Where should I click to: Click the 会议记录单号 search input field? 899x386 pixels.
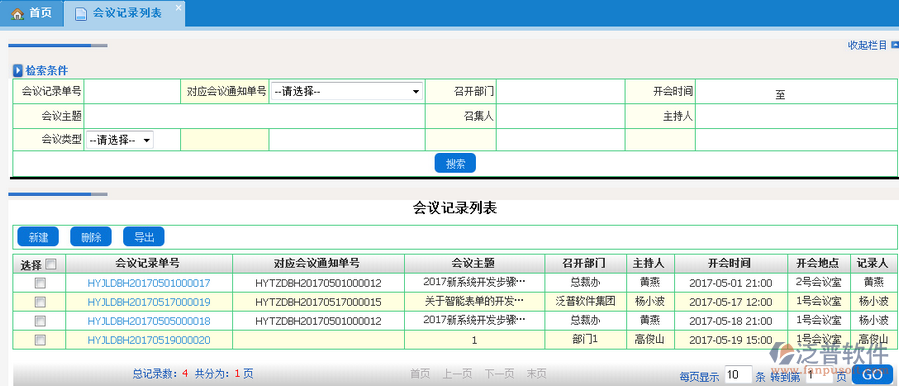(x=132, y=91)
